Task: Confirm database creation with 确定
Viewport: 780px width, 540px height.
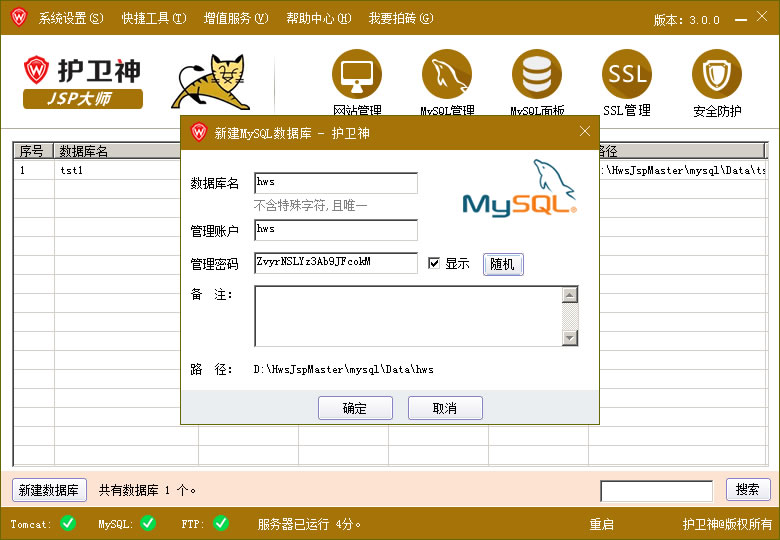Action: (355, 408)
